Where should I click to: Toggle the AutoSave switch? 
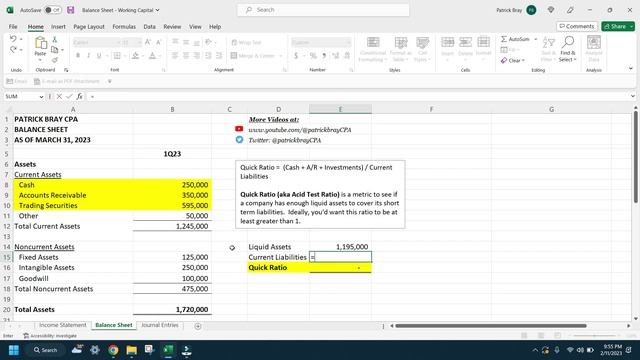tap(53, 10)
